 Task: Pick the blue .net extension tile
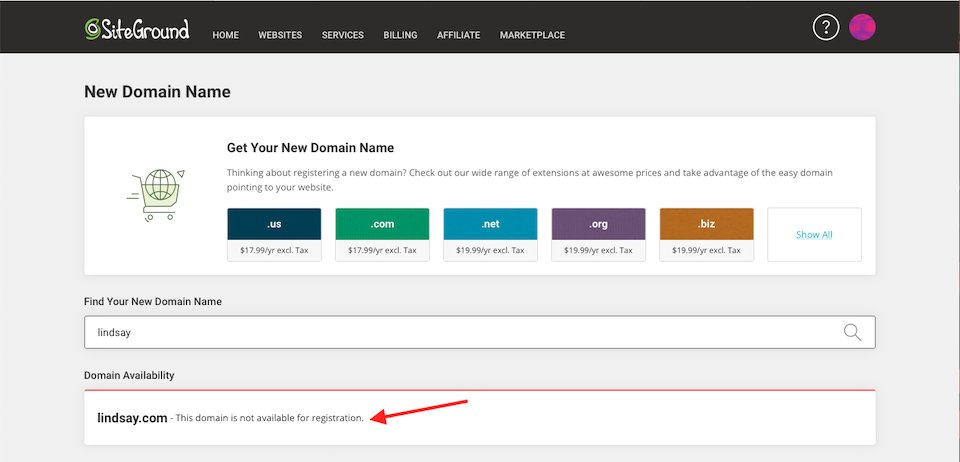[x=490, y=225]
